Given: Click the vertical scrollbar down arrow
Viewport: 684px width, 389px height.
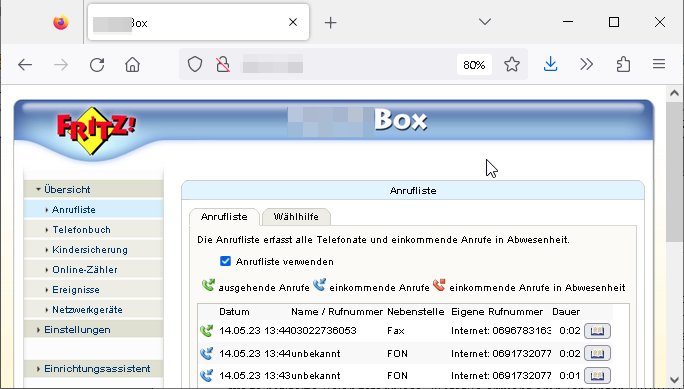Looking at the screenshot, I should coord(674,380).
